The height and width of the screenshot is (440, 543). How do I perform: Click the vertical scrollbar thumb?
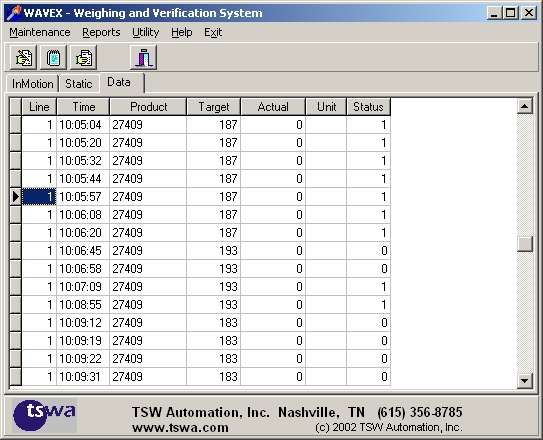[x=525, y=244]
